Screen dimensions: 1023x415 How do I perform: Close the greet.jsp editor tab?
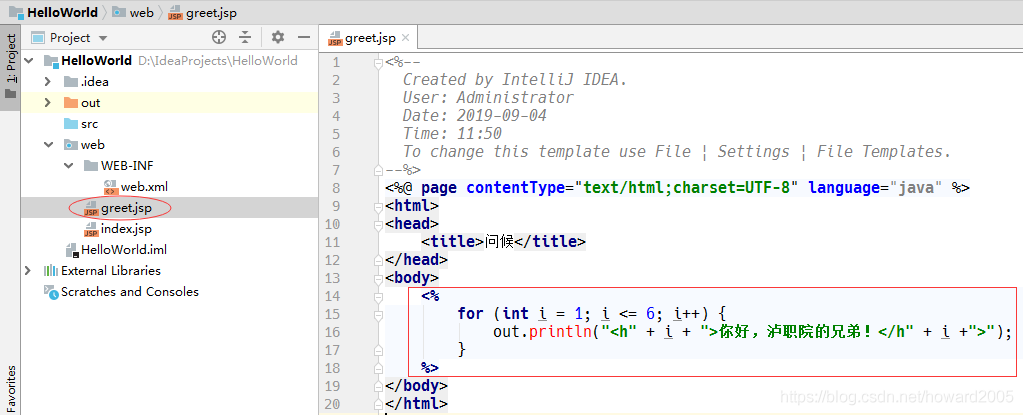pyautogui.click(x=405, y=38)
